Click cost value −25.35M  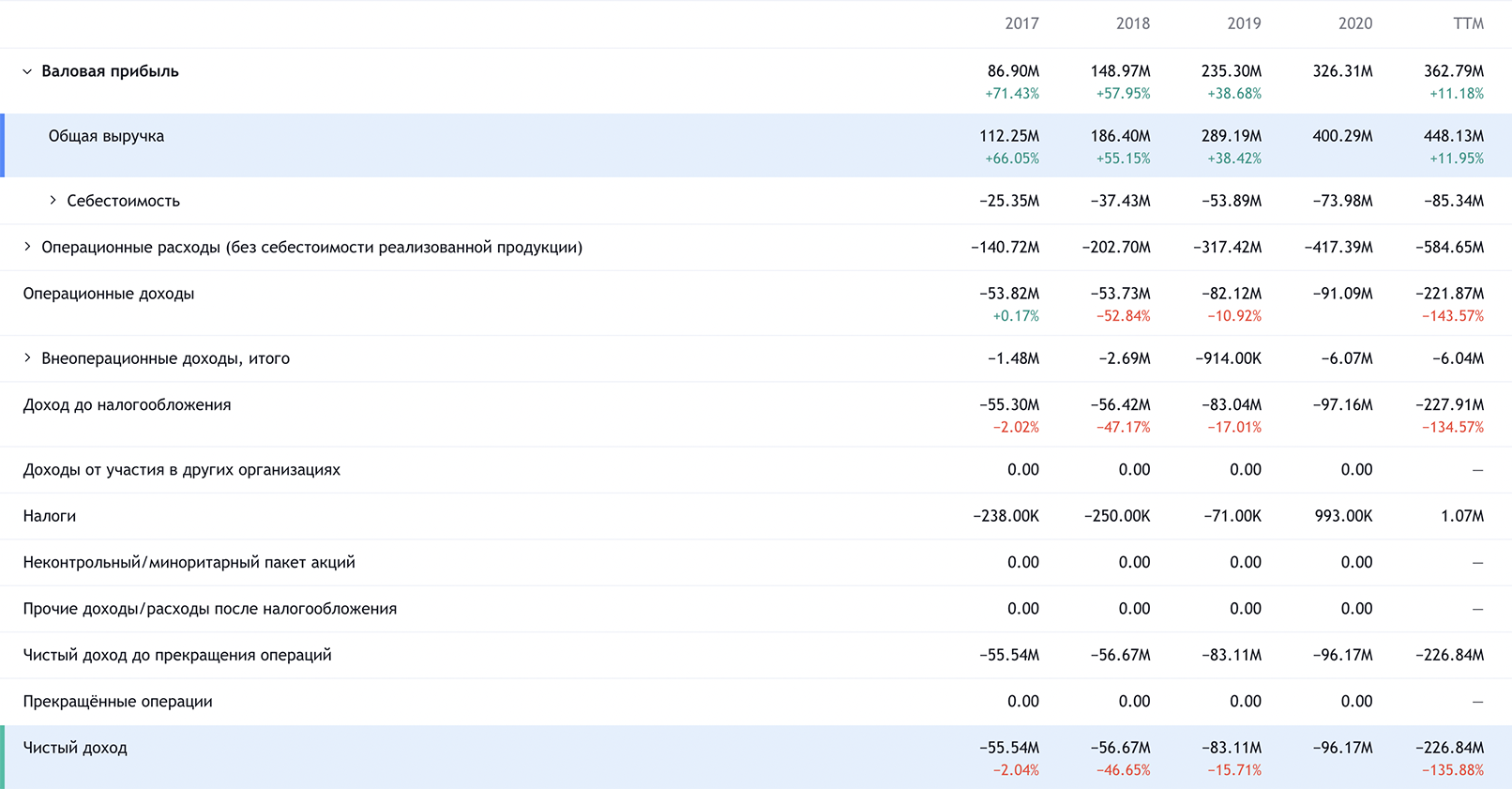click(x=1009, y=201)
